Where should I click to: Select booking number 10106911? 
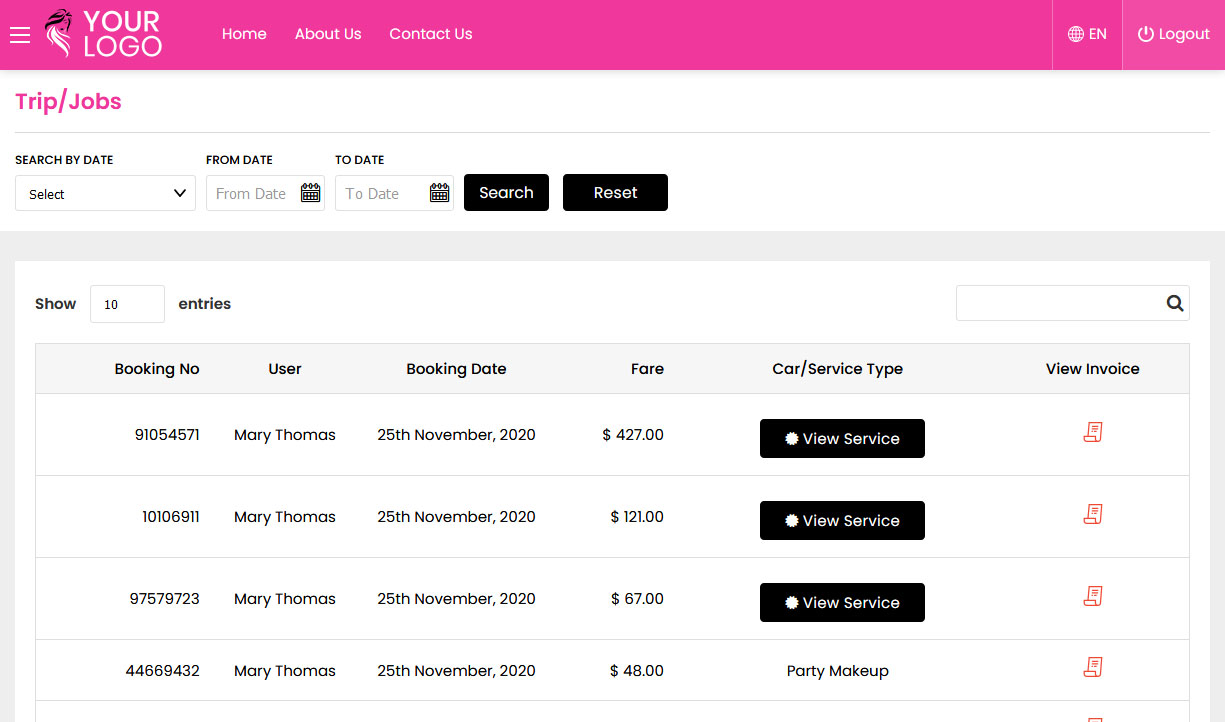(171, 517)
